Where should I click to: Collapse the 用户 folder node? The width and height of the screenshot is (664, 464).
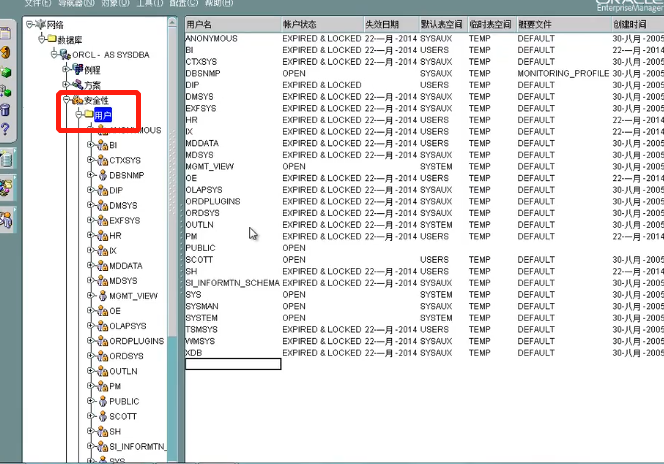point(78,114)
